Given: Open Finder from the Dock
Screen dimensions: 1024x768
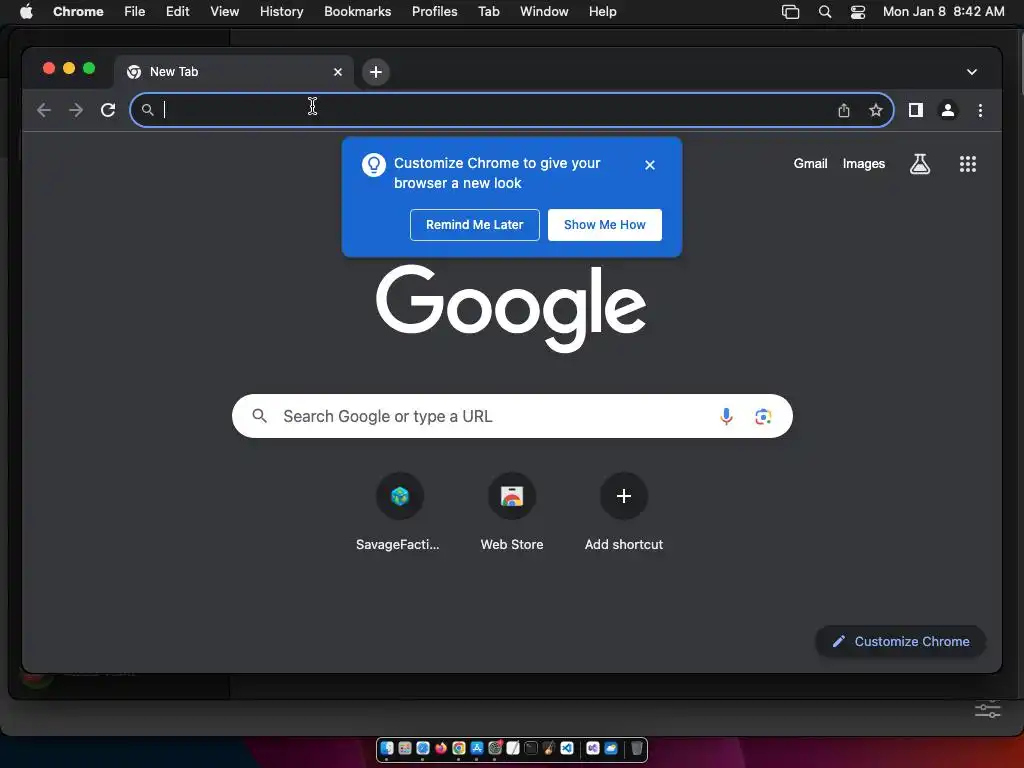Looking at the screenshot, I should coord(387,748).
